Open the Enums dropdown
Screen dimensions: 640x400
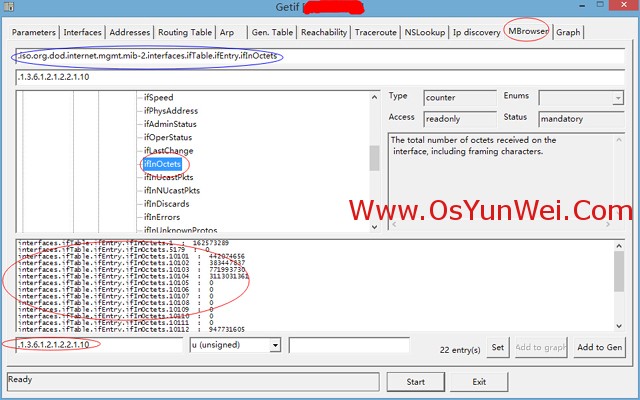click(x=618, y=98)
